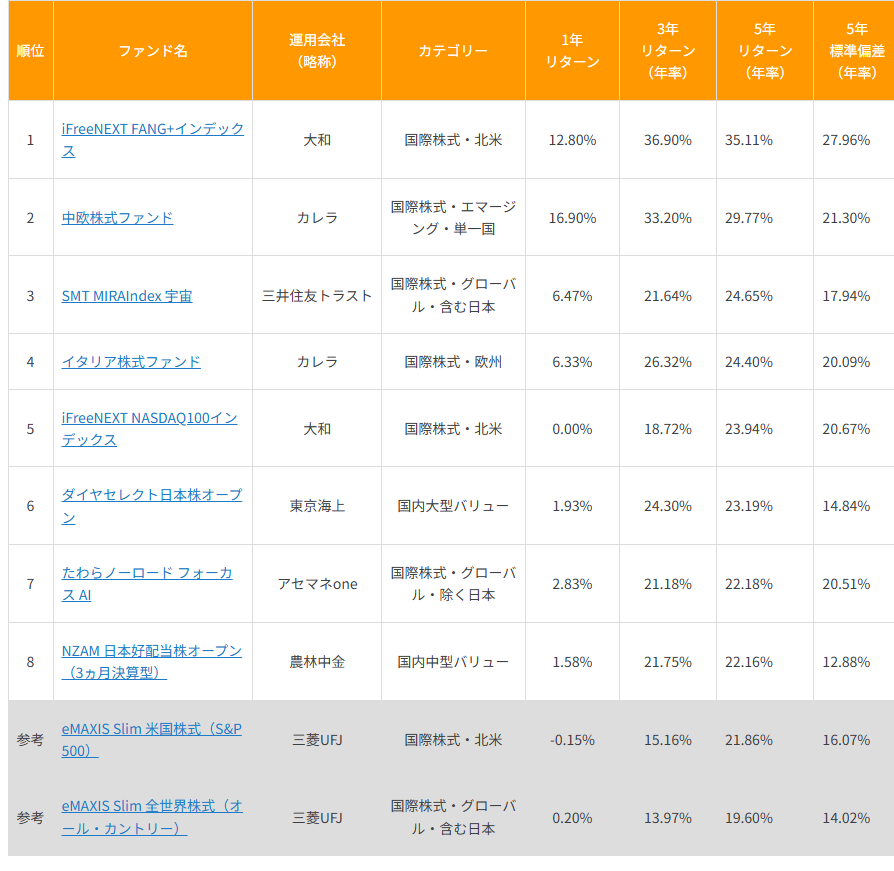Select the 2.83% one-year return cell
The height and width of the screenshot is (871, 894).
(x=572, y=584)
